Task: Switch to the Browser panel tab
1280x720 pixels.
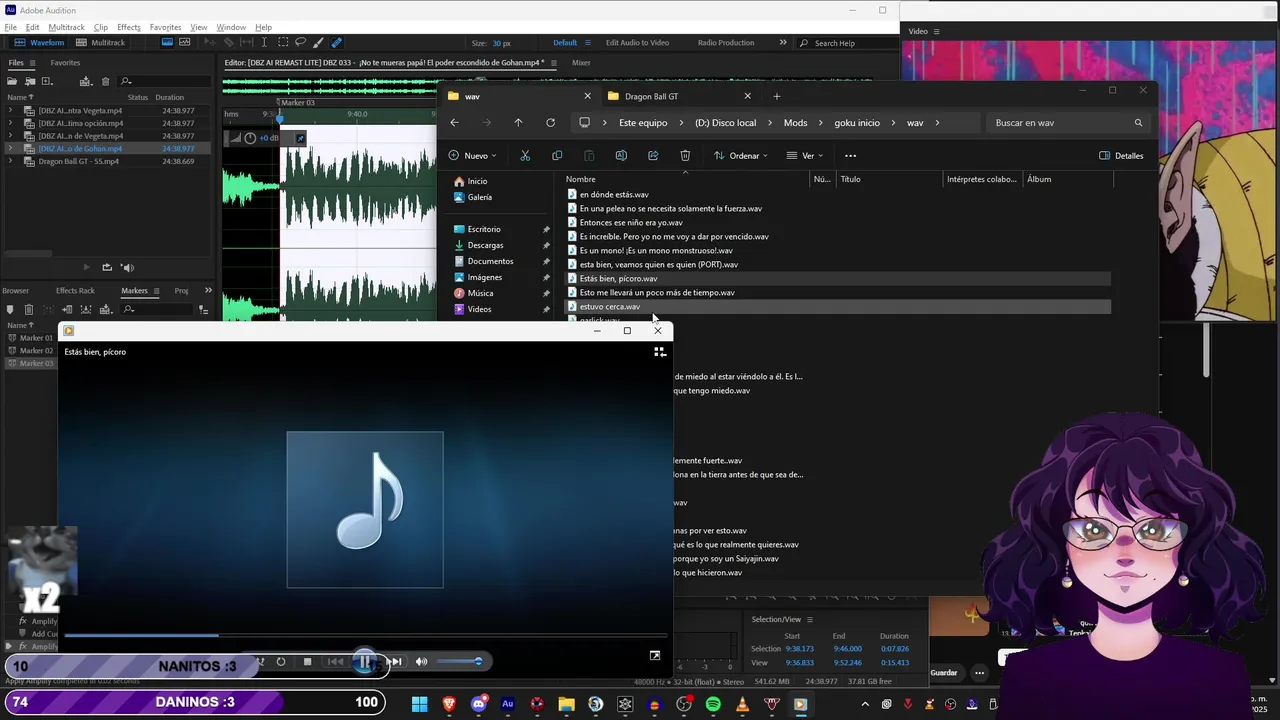Action: [x=15, y=291]
